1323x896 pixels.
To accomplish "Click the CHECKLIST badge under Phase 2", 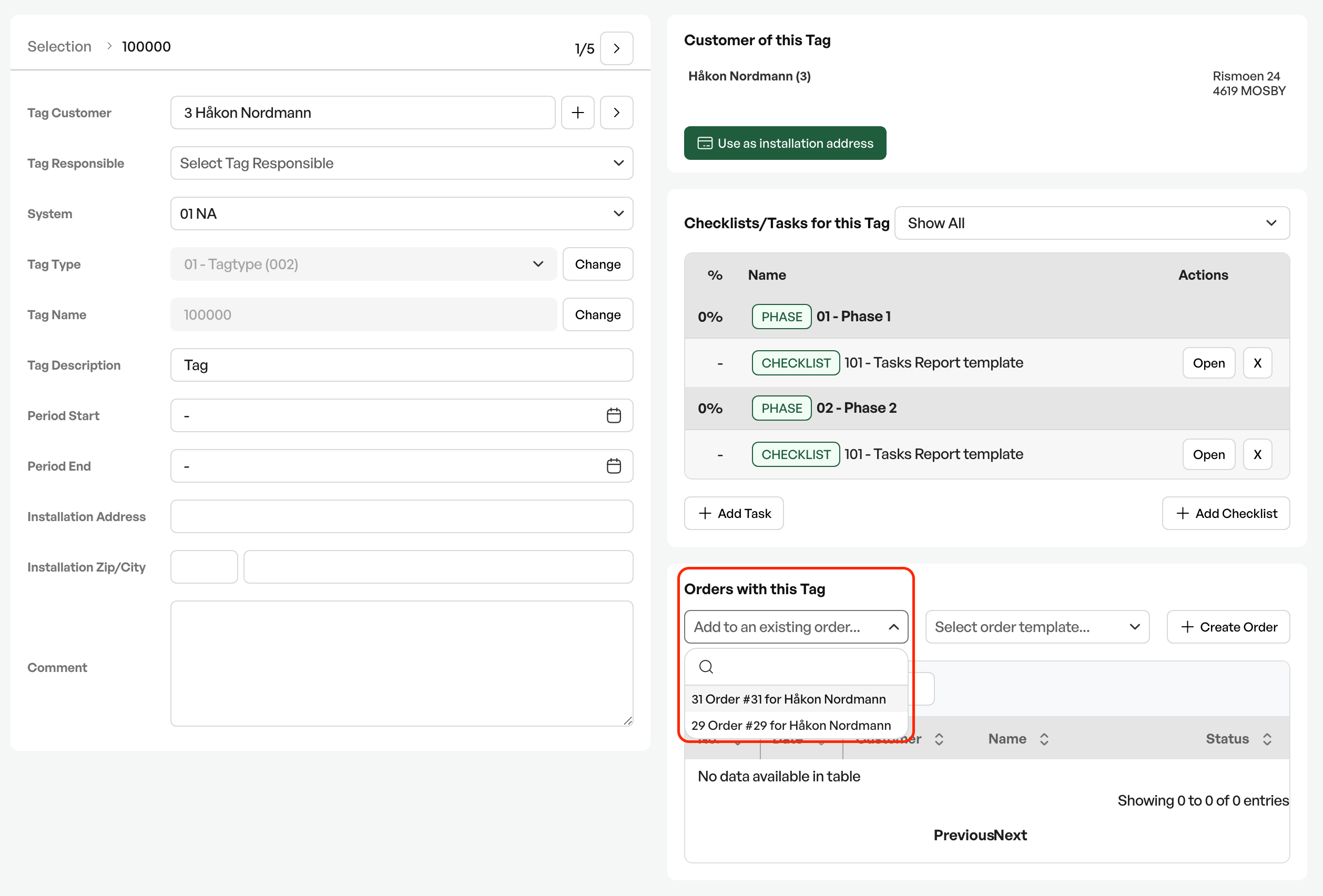I will [x=796, y=455].
